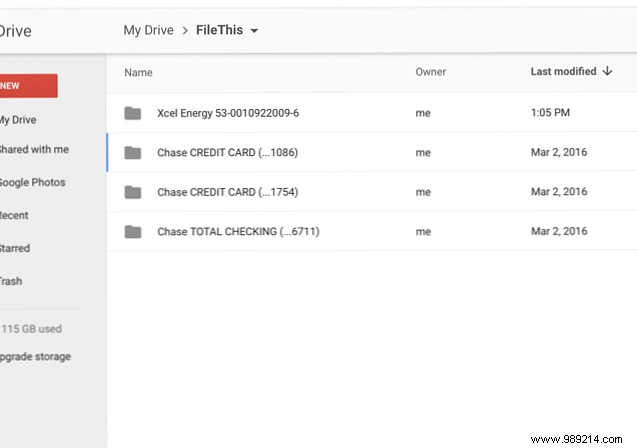This screenshot has height=448, width=637.
Task: Click owner me in Xcel Energy row
Action: (x=423, y=113)
